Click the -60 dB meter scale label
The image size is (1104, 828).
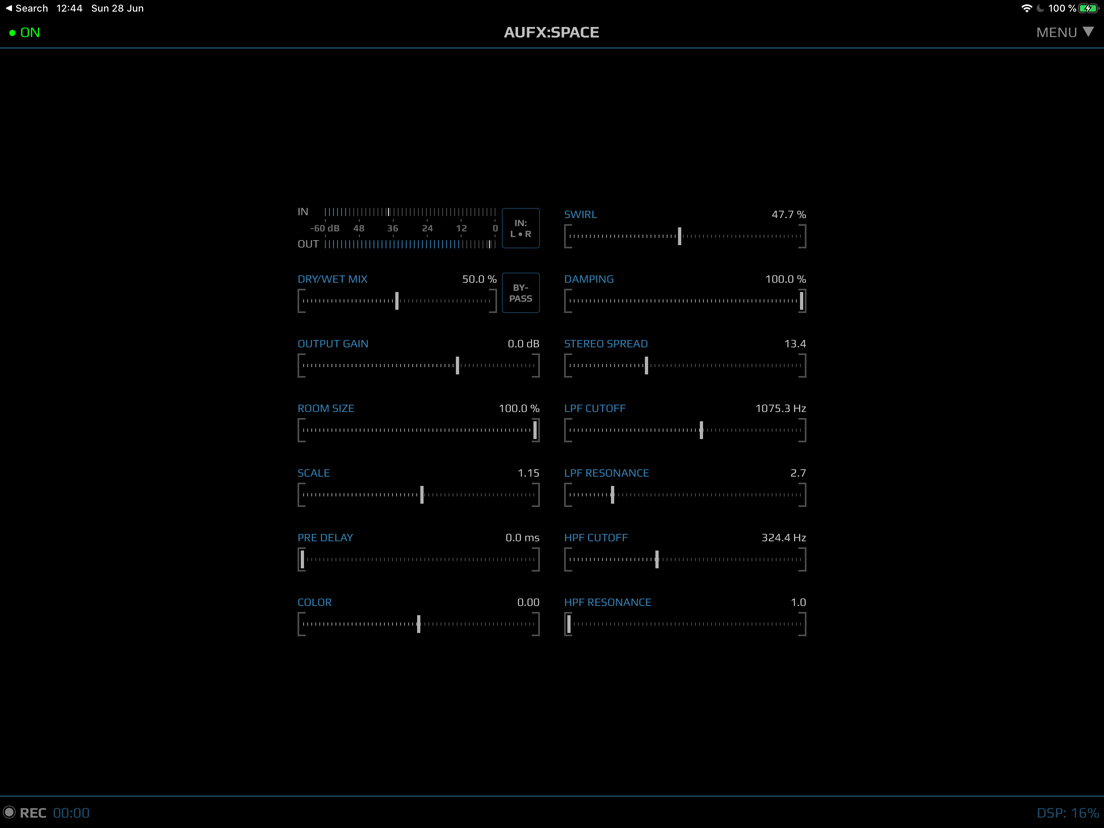tap(325, 229)
